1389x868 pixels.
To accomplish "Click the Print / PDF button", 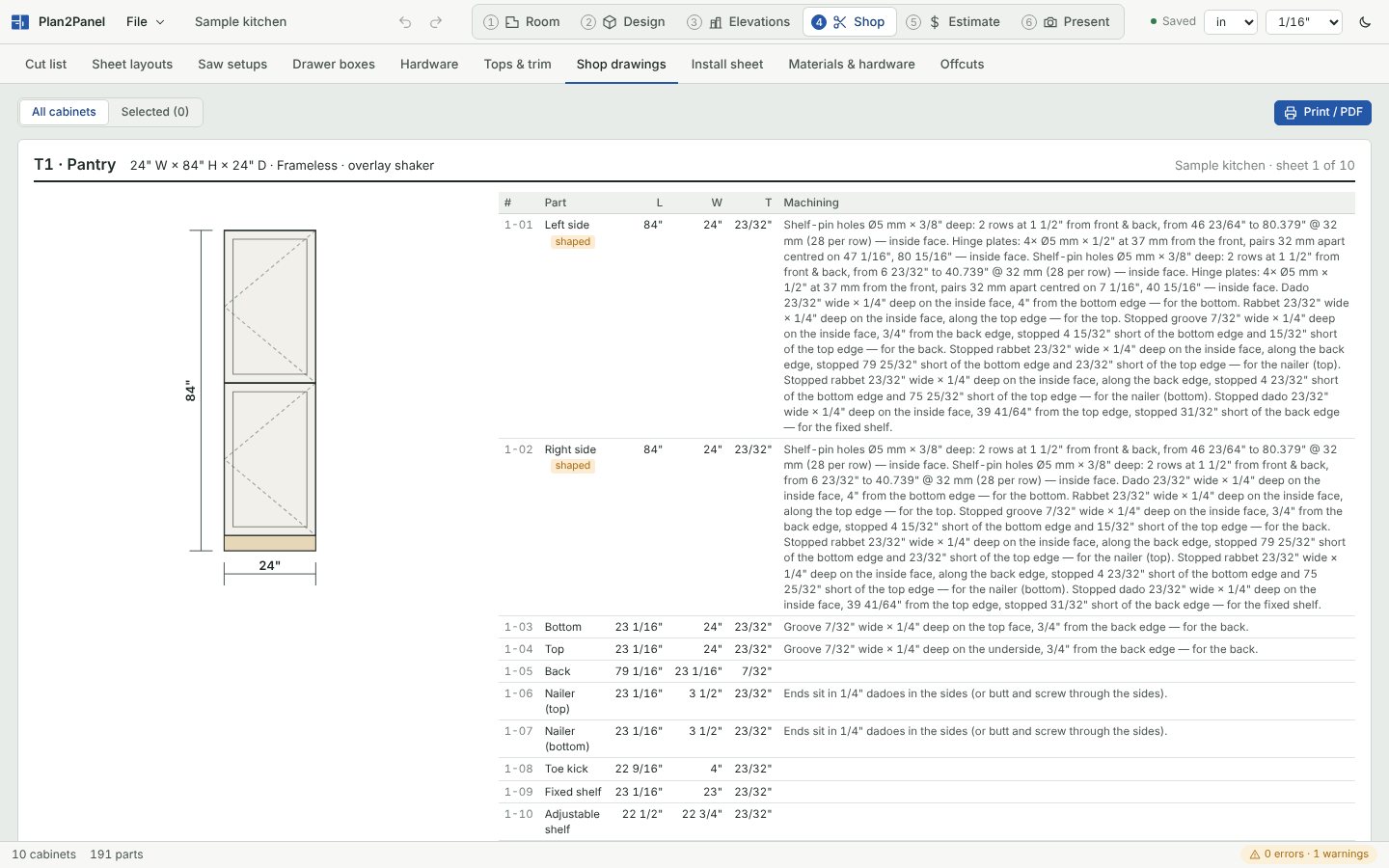I will coord(1322,113).
